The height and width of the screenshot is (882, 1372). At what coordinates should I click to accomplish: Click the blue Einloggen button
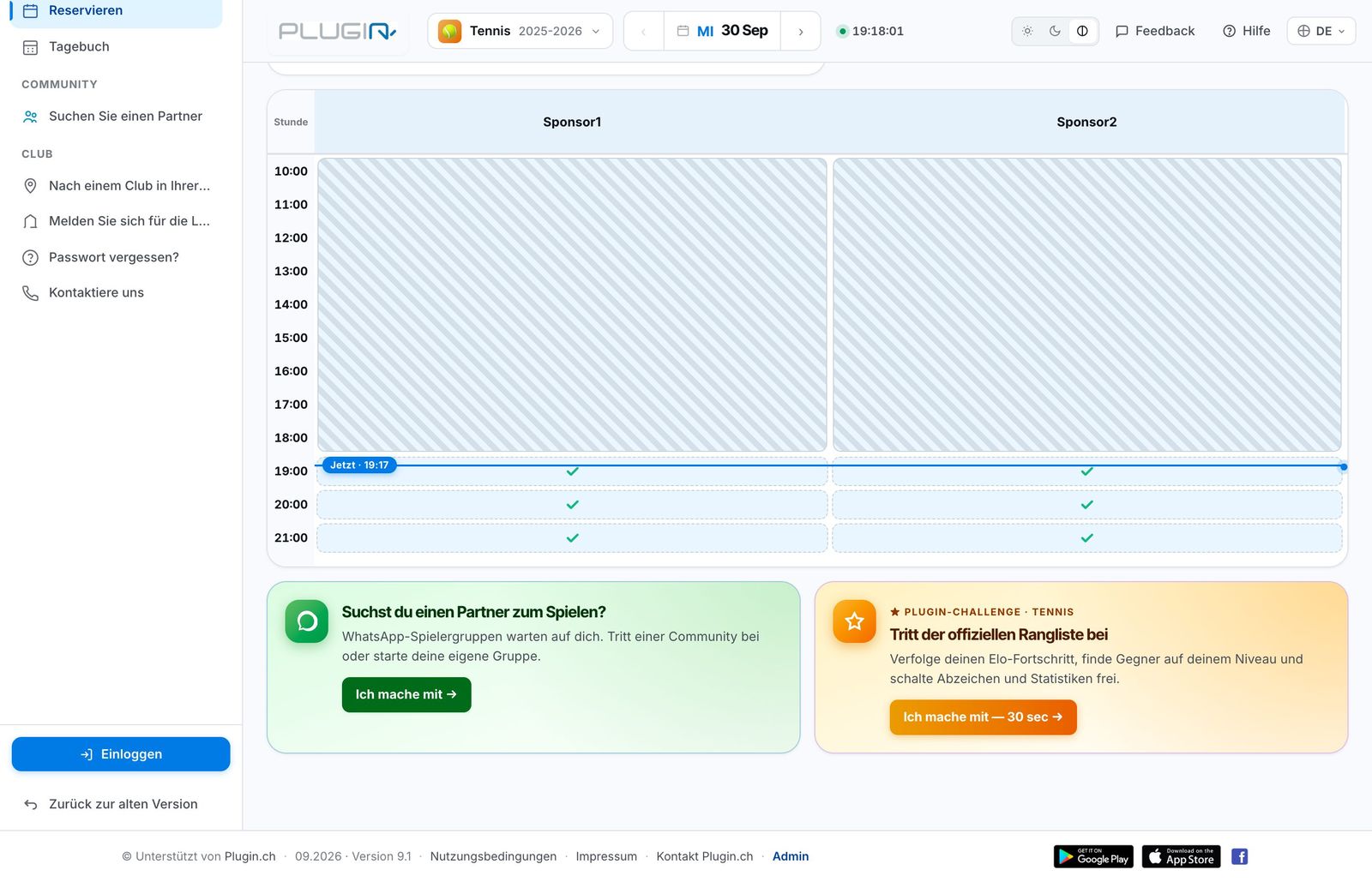pyautogui.click(x=121, y=754)
